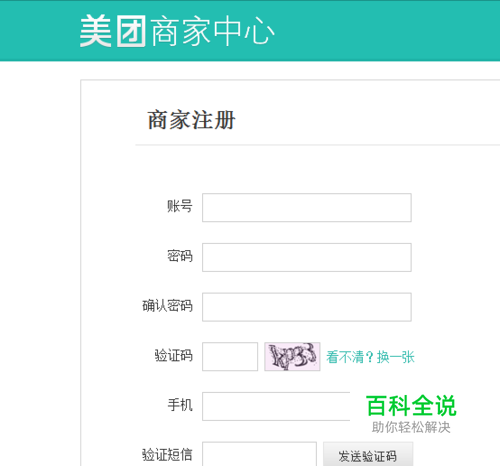Focus the 账号 input field

(307, 207)
